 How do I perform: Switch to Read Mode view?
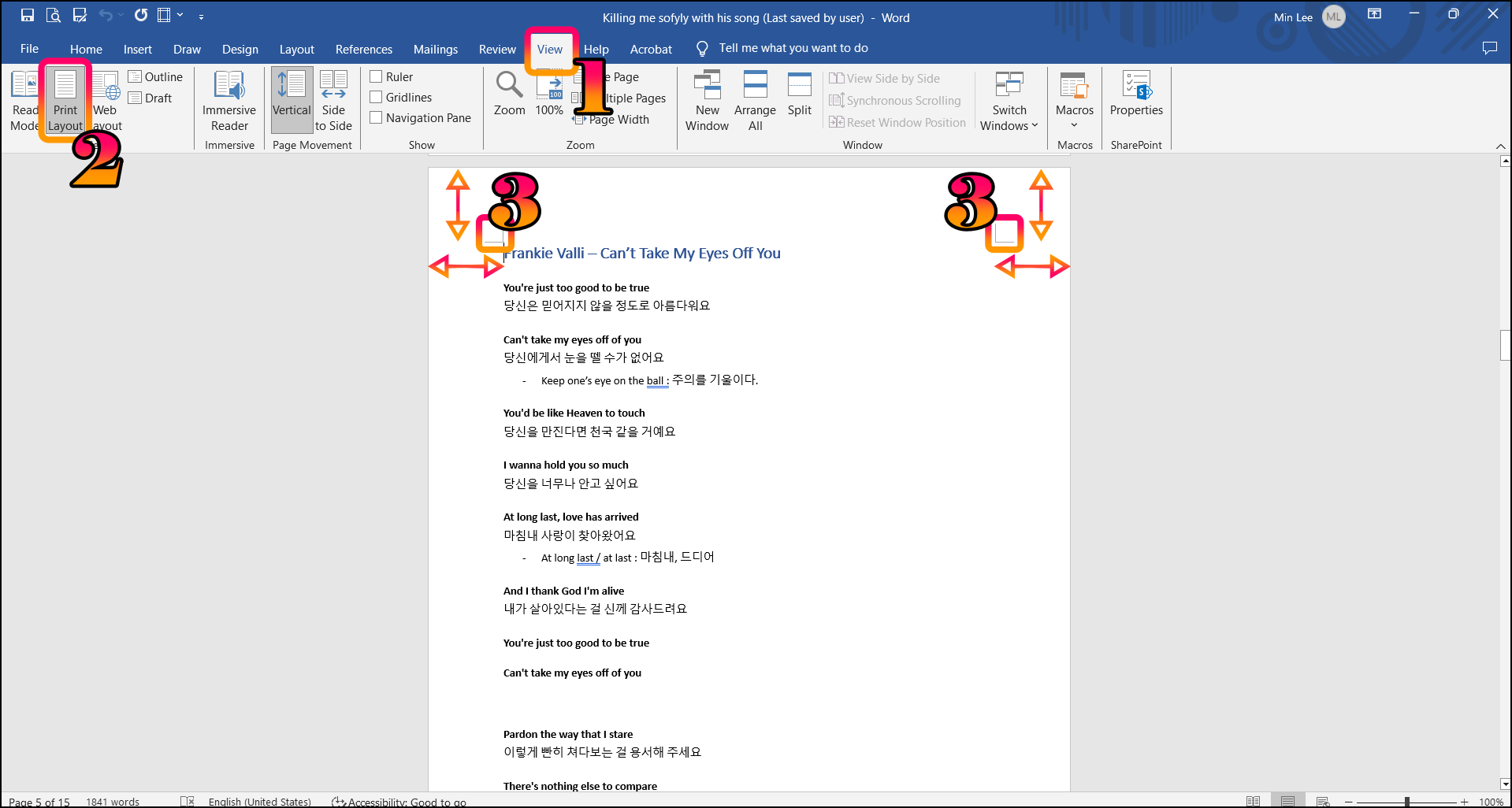click(24, 102)
